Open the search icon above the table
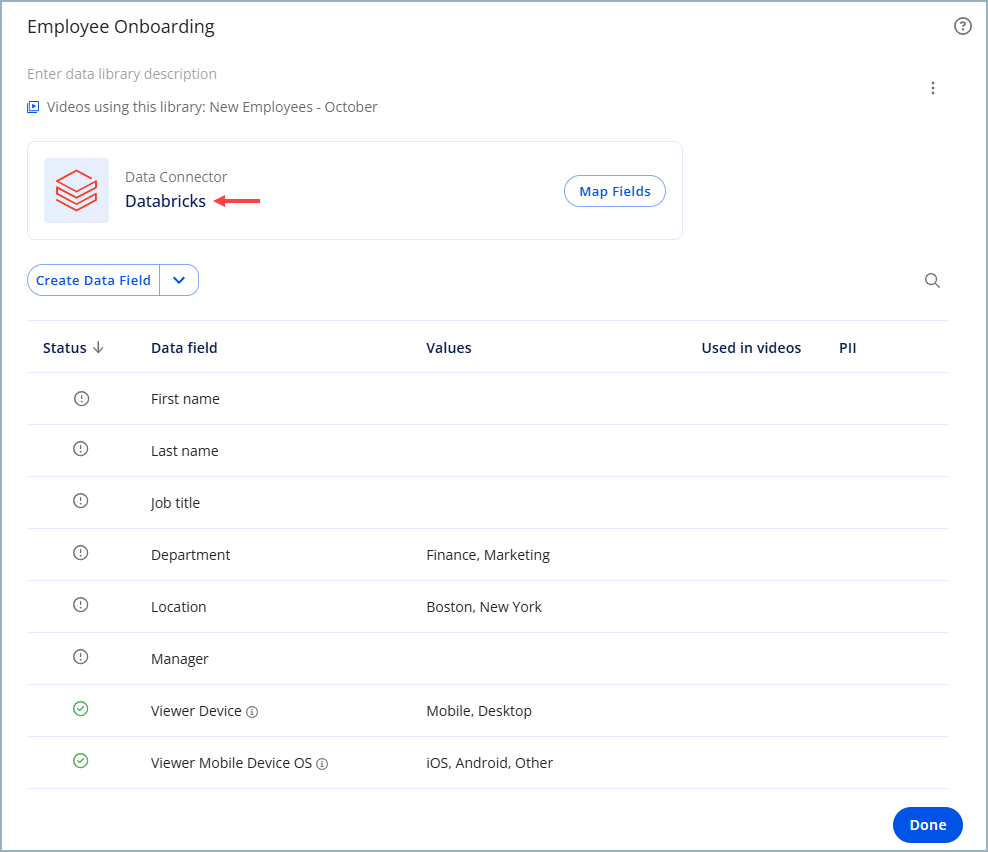 932,280
